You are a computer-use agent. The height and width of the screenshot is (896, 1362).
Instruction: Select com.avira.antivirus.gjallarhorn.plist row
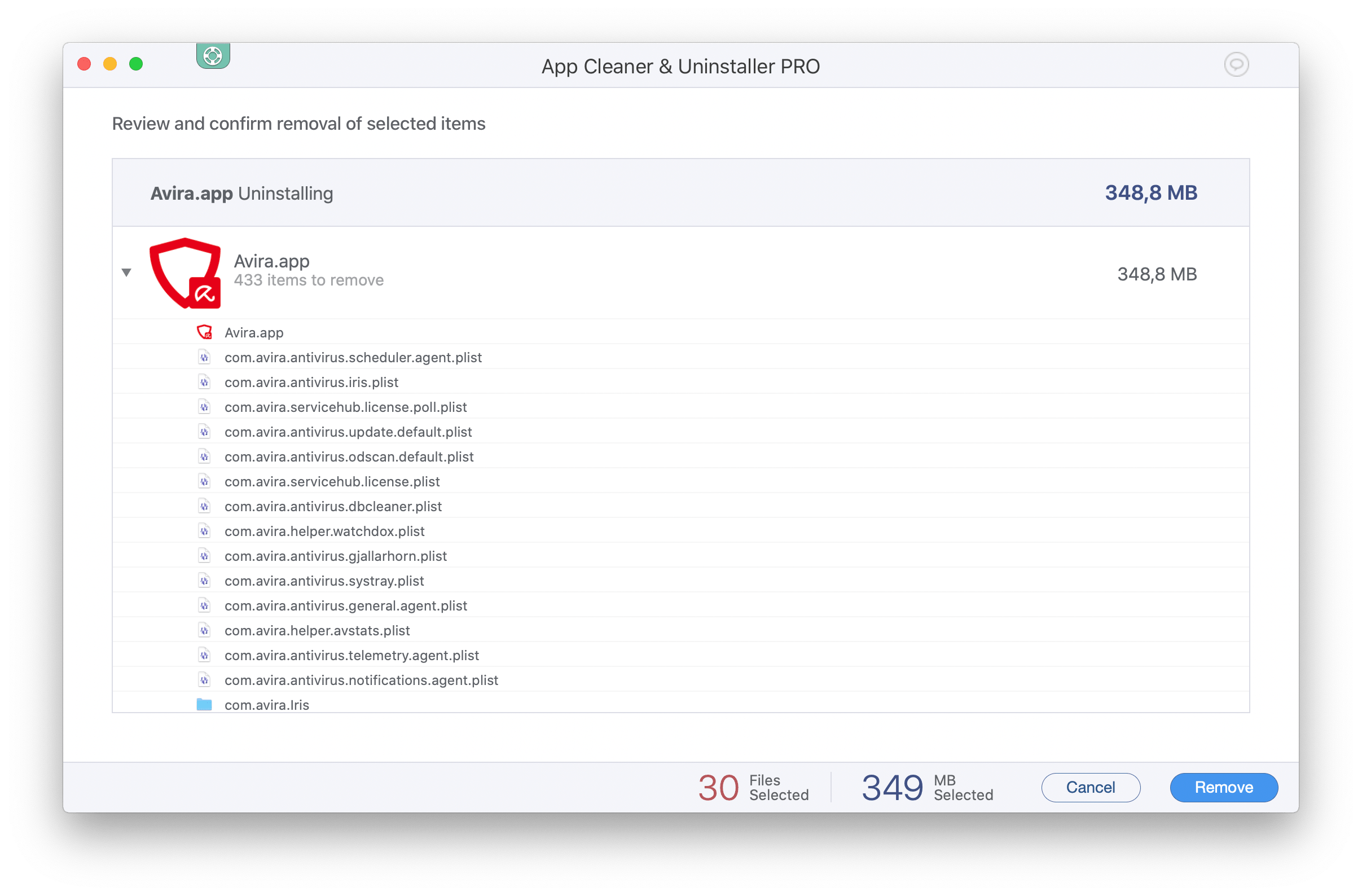coord(335,556)
